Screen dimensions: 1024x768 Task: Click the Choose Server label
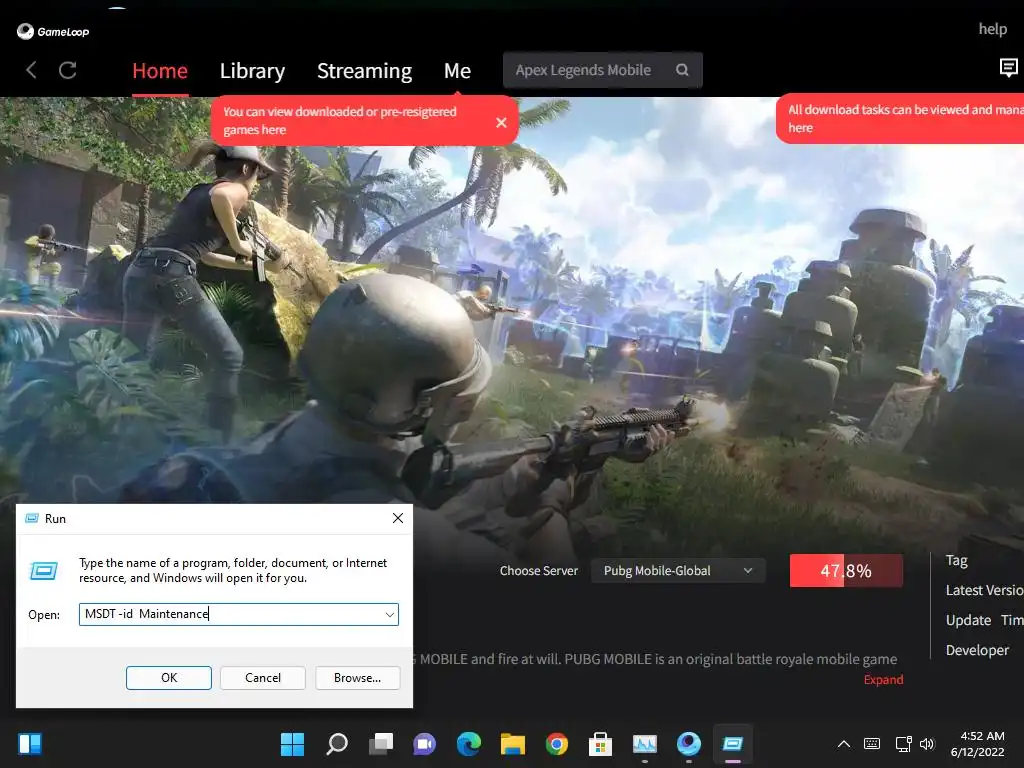click(x=539, y=571)
